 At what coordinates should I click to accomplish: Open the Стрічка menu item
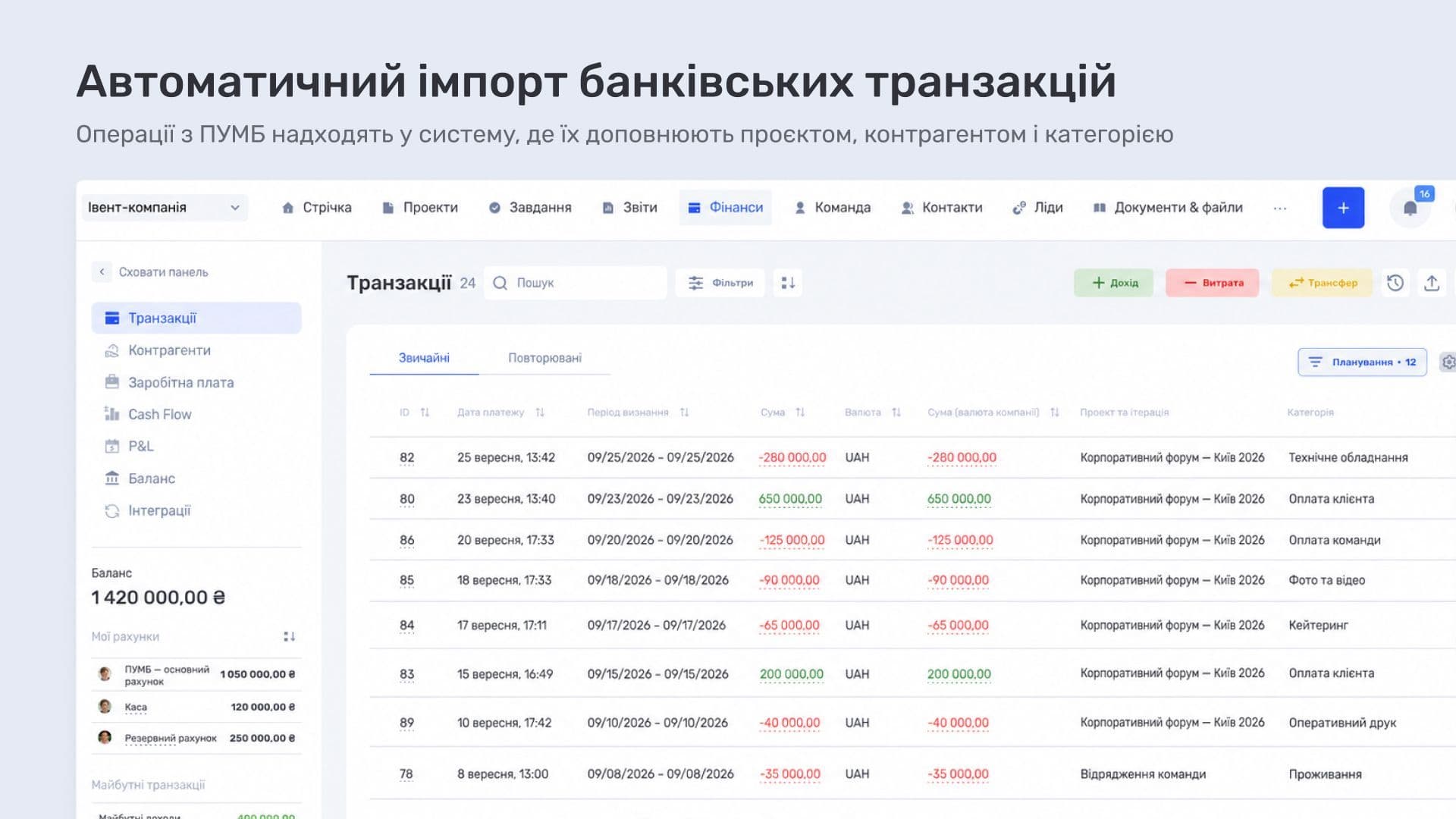[316, 208]
